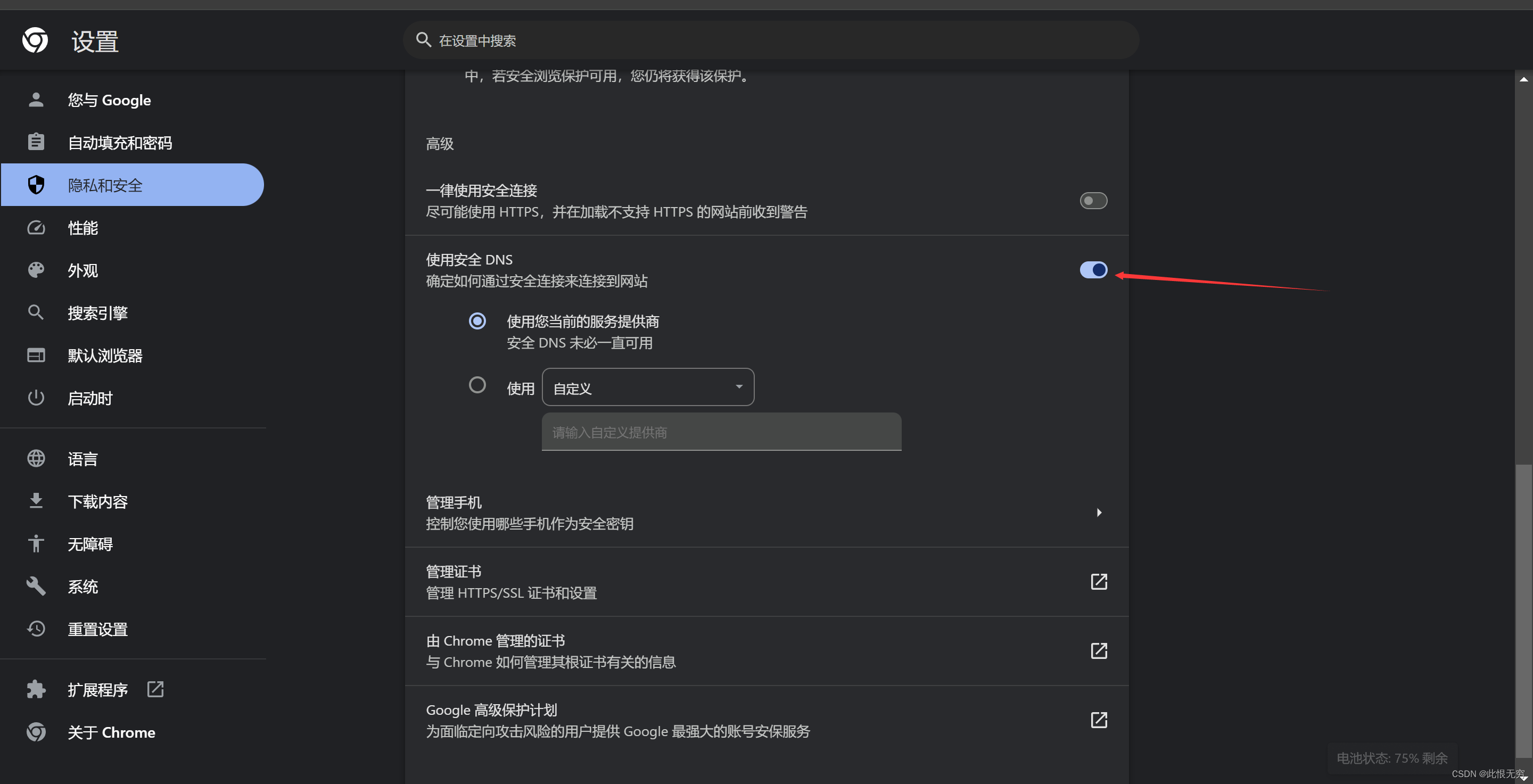Click the 语言 language globe icon
The height and width of the screenshot is (784, 1533).
tap(36, 459)
